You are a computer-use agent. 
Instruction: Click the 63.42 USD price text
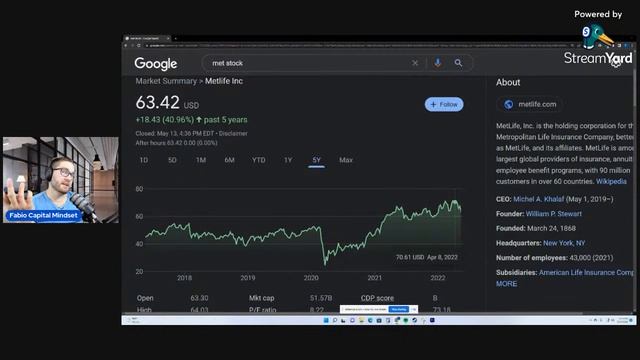click(167, 102)
